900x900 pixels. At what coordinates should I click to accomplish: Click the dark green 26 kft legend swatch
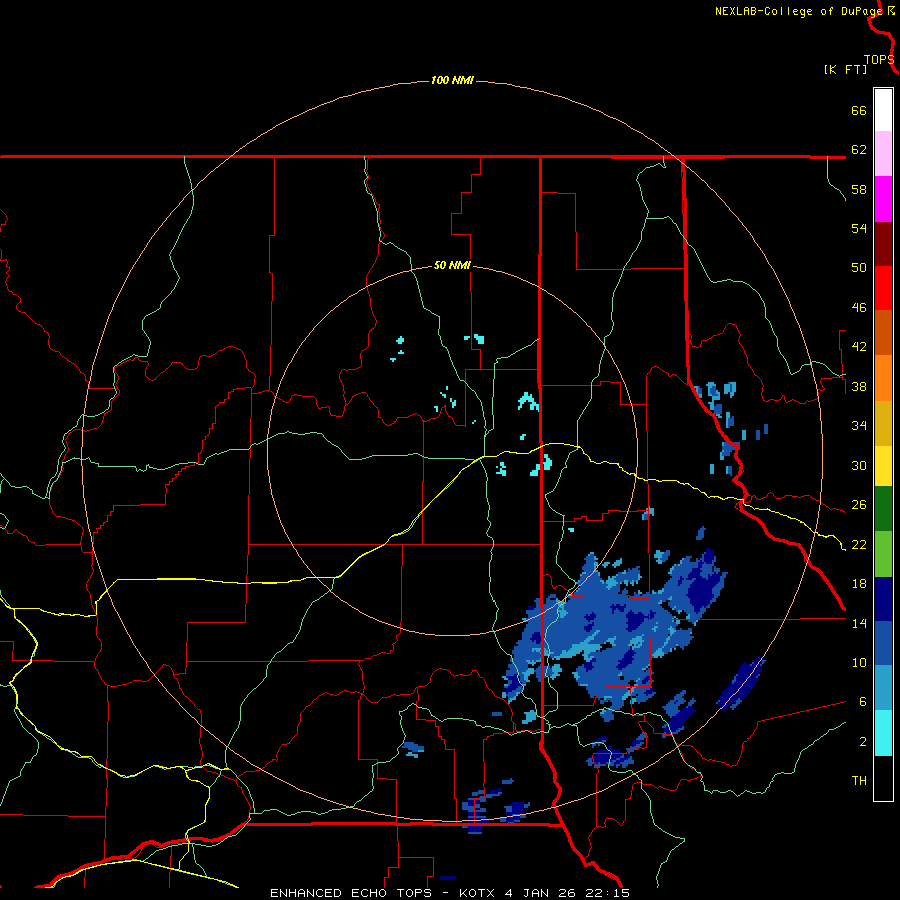pos(883,509)
